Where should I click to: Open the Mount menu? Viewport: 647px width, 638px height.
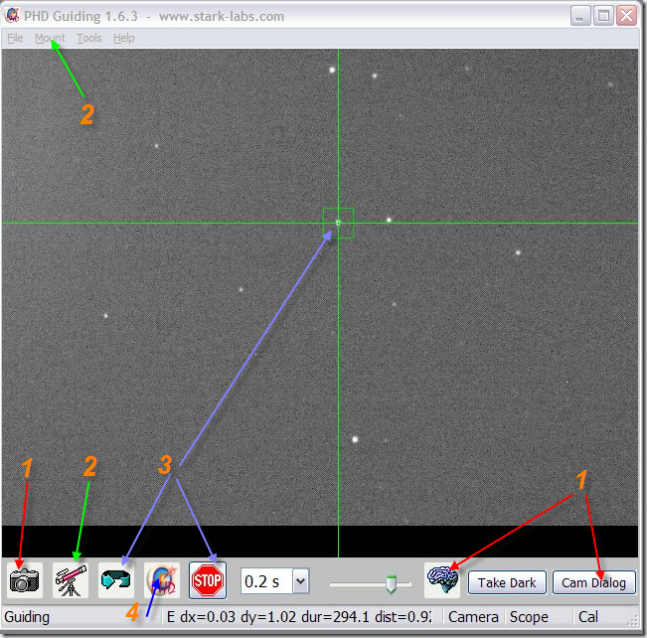[x=50, y=38]
